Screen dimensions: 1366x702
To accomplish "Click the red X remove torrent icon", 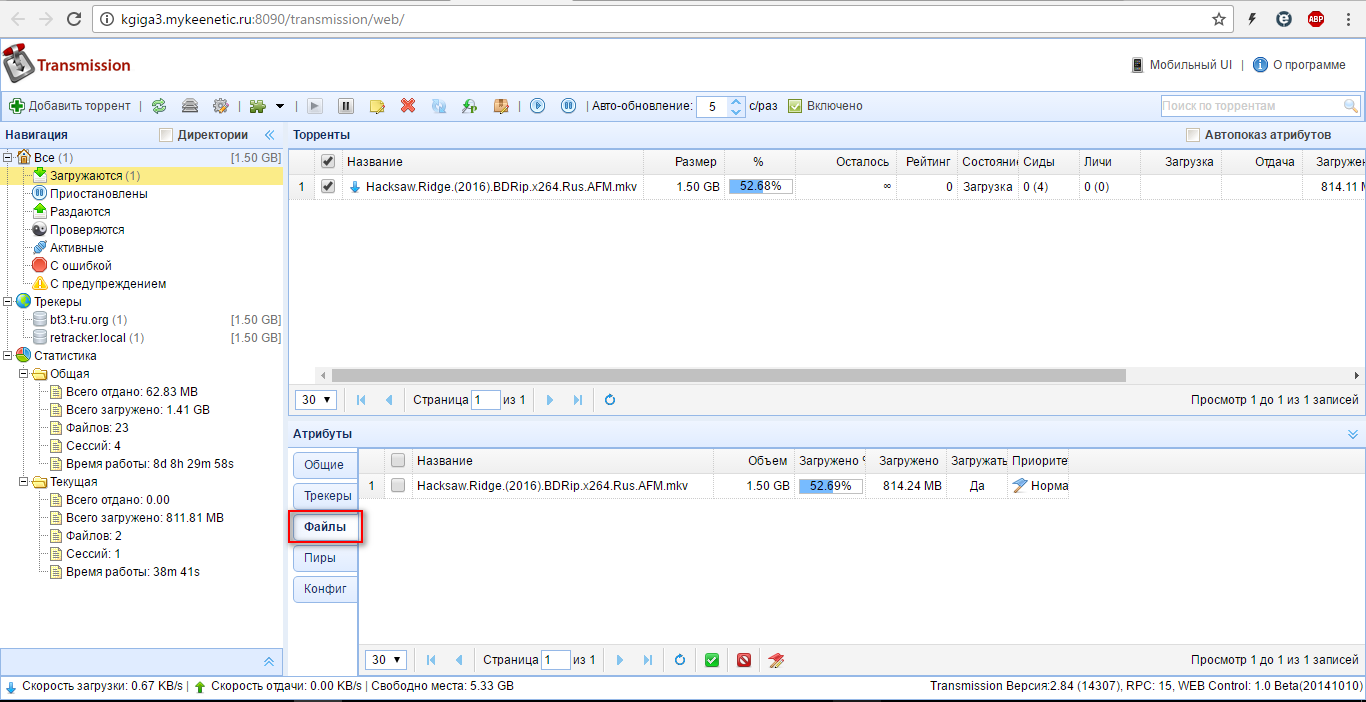I will (408, 106).
